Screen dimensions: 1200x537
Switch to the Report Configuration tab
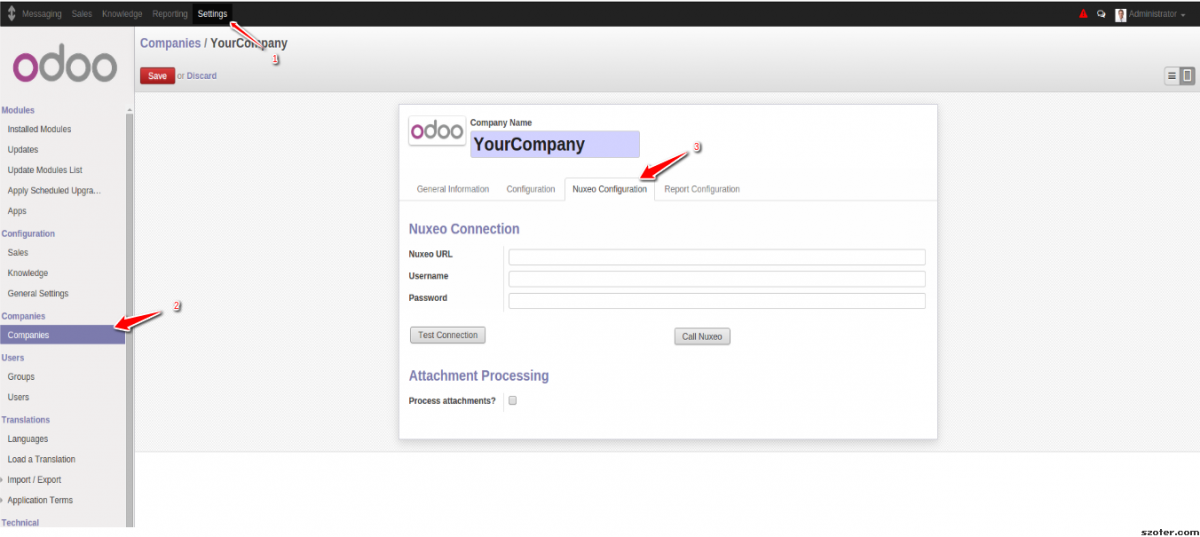pyautogui.click(x=702, y=189)
